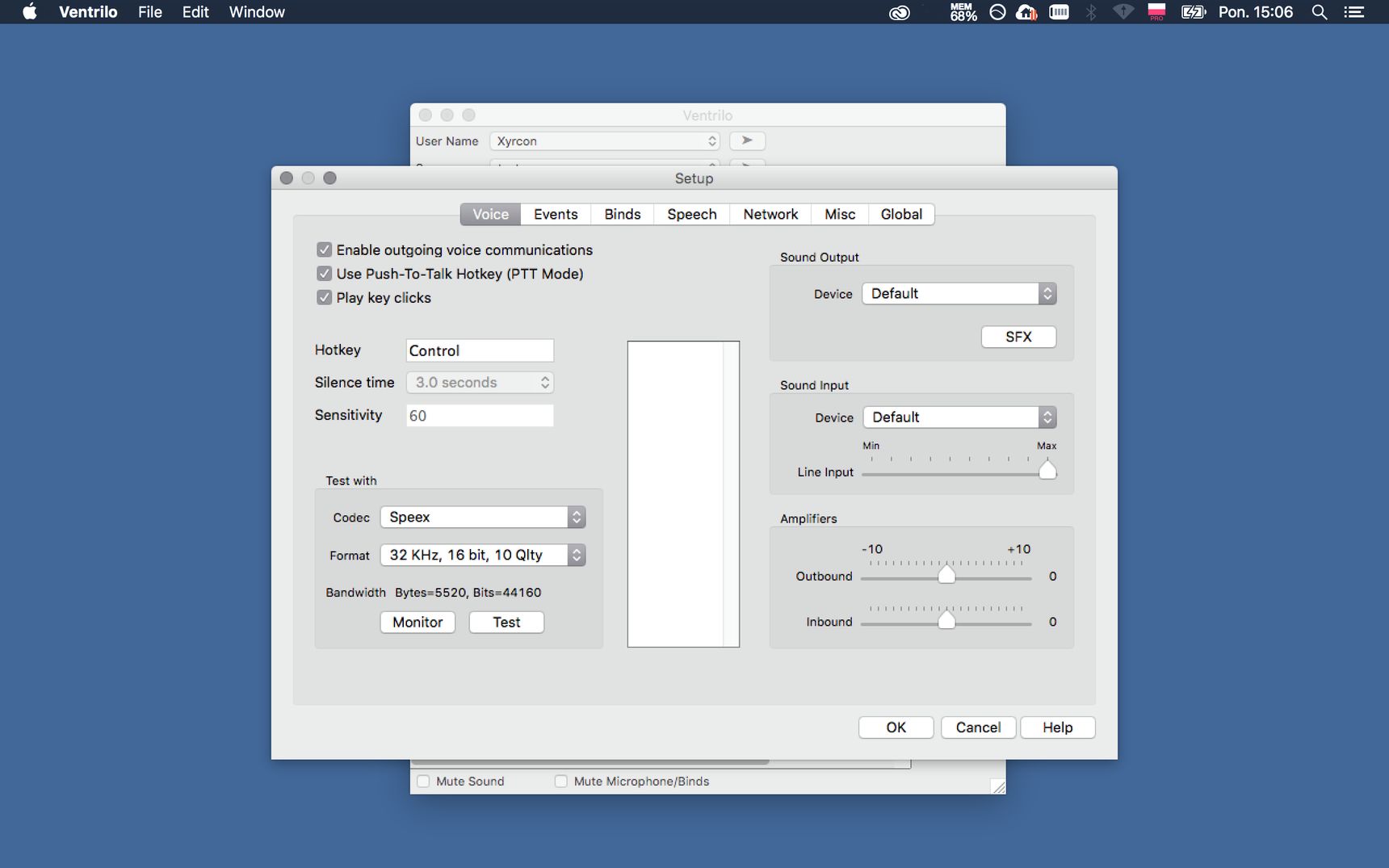Open the Wi-Fi status icon
This screenshot has height=868, width=1389.
pos(1123,12)
